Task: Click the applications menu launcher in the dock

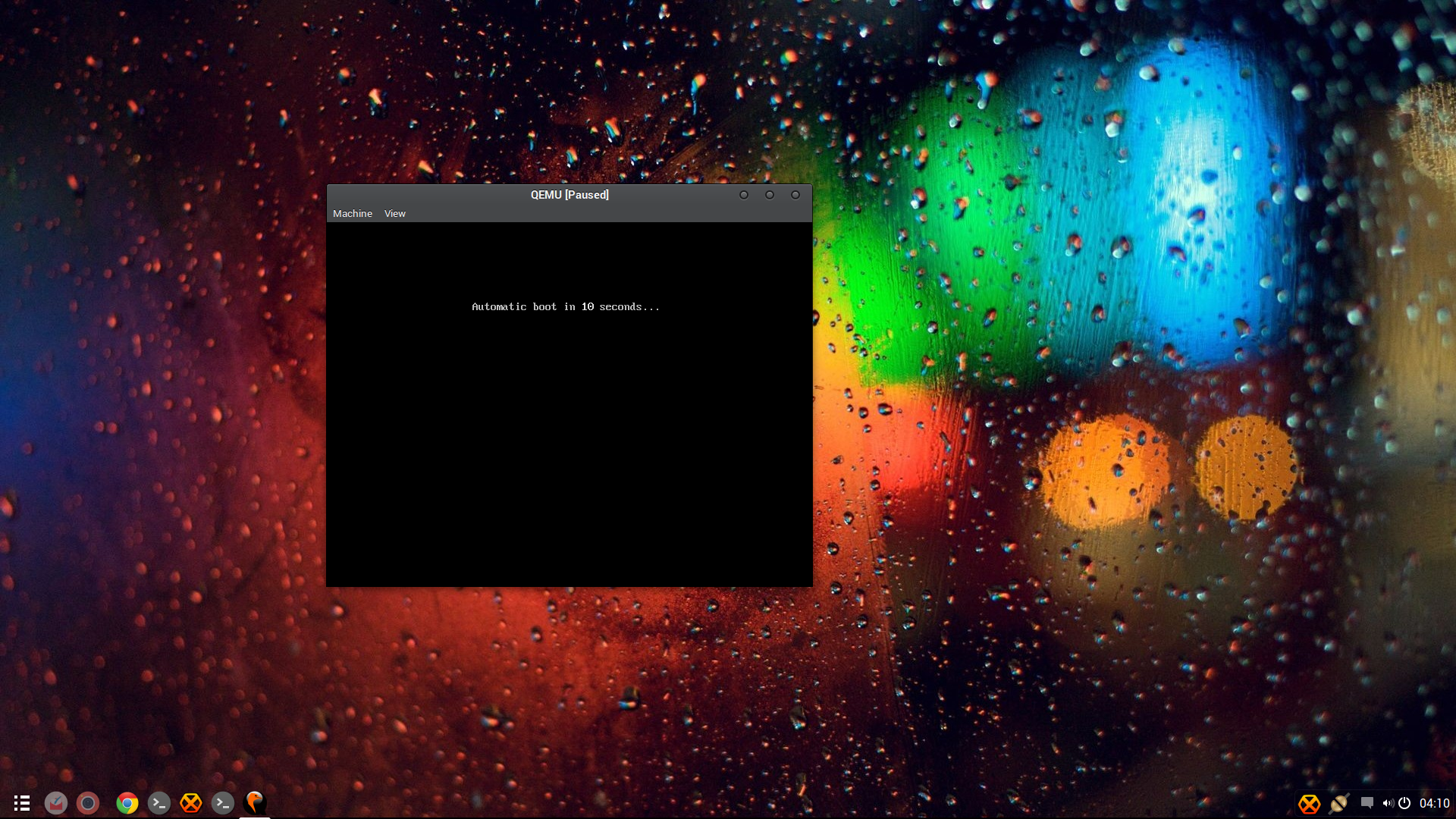Action: click(x=22, y=803)
